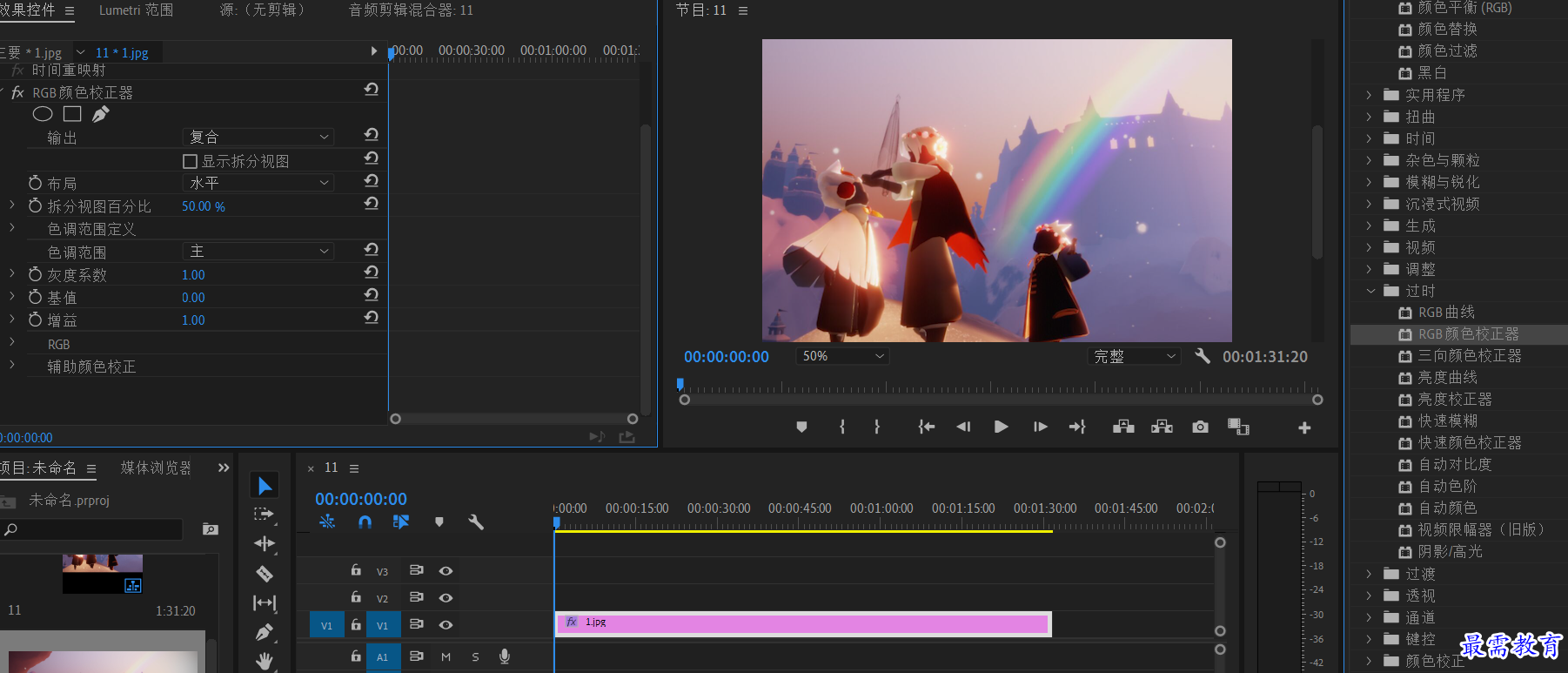Toggle lock on V2 track
The width and height of the screenshot is (1568, 673).
(356, 597)
